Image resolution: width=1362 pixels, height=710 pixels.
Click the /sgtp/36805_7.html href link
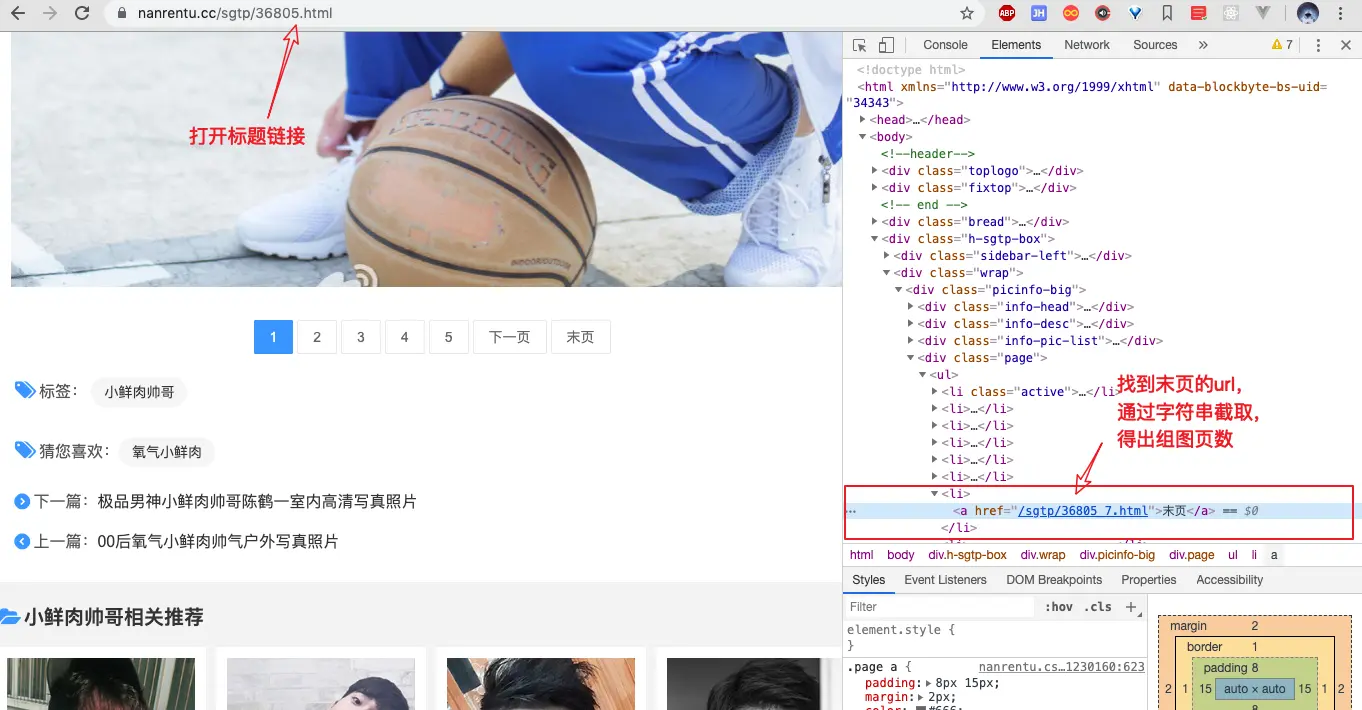pos(1083,511)
